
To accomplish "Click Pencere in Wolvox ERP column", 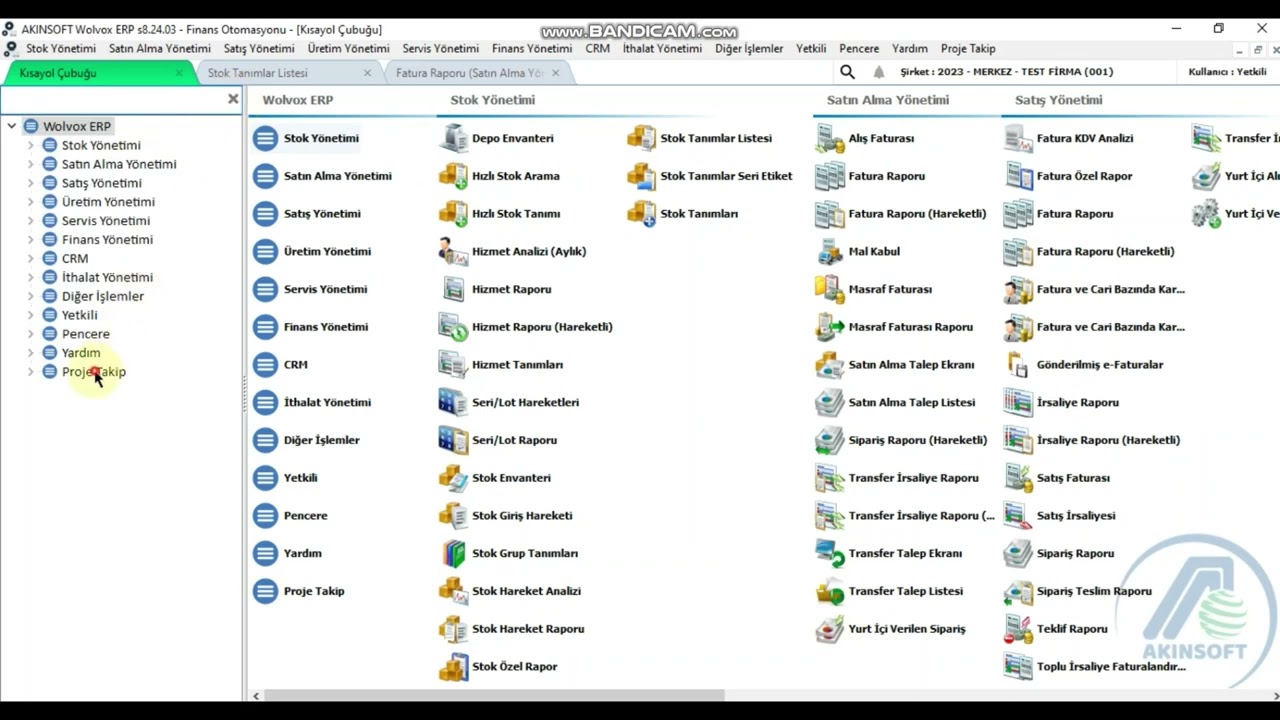I will click(305, 516).
